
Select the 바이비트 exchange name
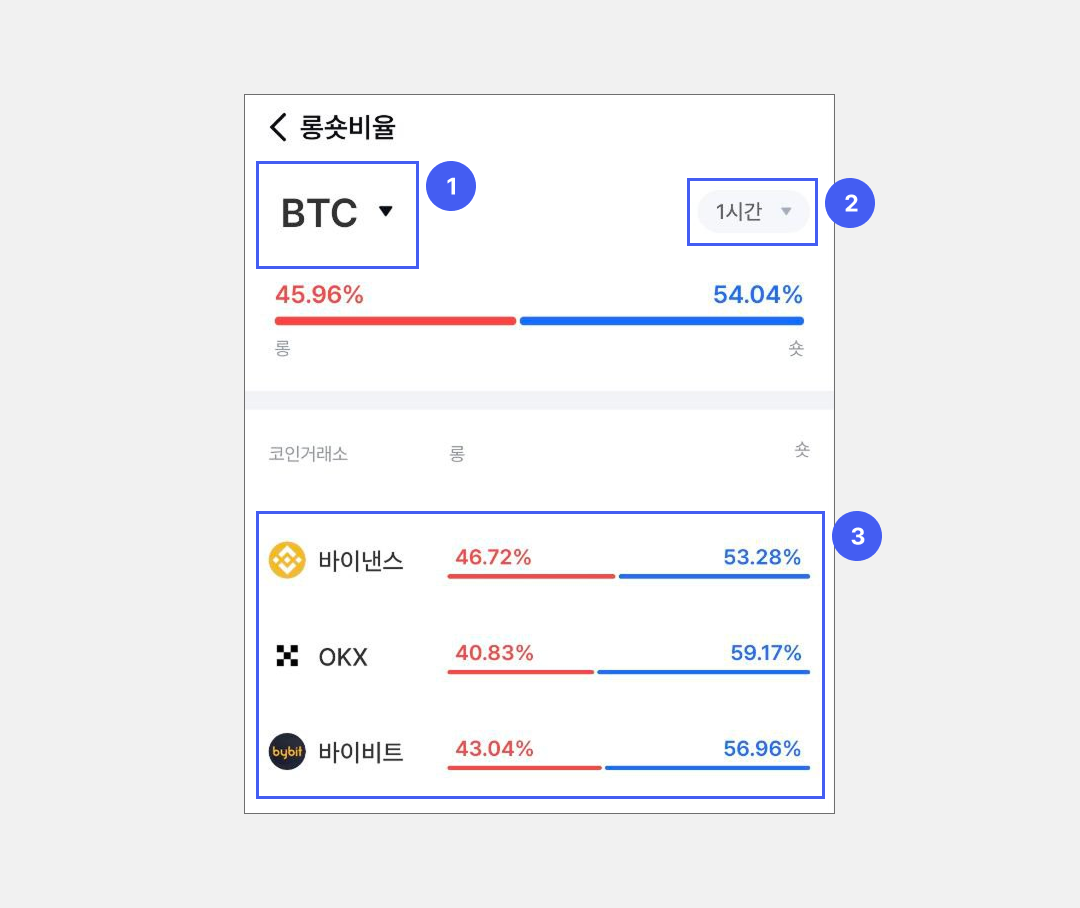point(361,752)
